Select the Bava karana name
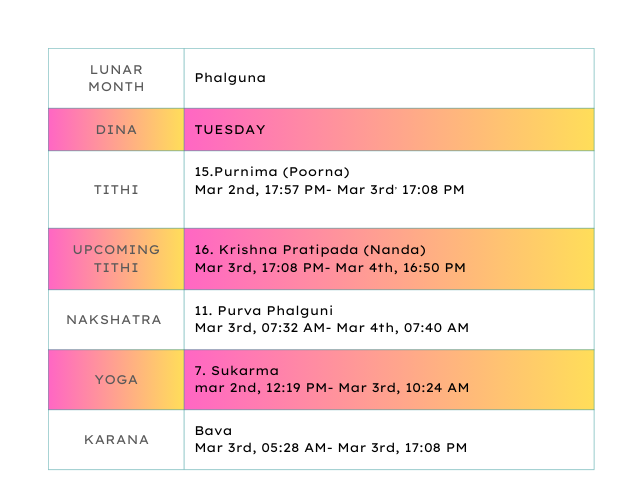Screen dimensions: 640x480 click(213, 430)
